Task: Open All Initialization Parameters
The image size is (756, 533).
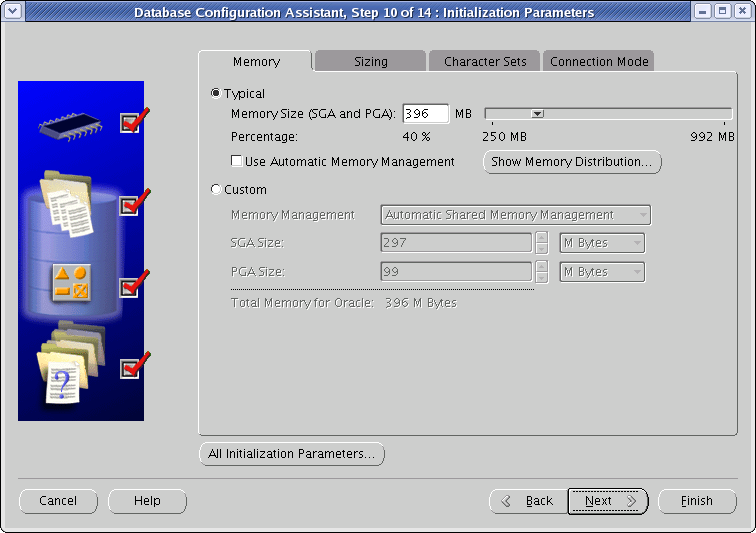Action: 292,454
